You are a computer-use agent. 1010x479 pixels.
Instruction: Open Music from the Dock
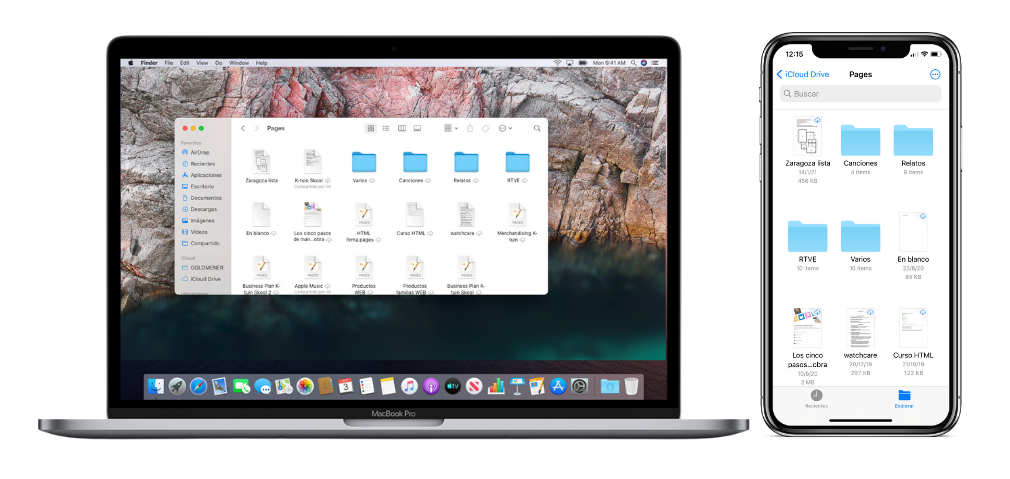pyautogui.click(x=410, y=386)
